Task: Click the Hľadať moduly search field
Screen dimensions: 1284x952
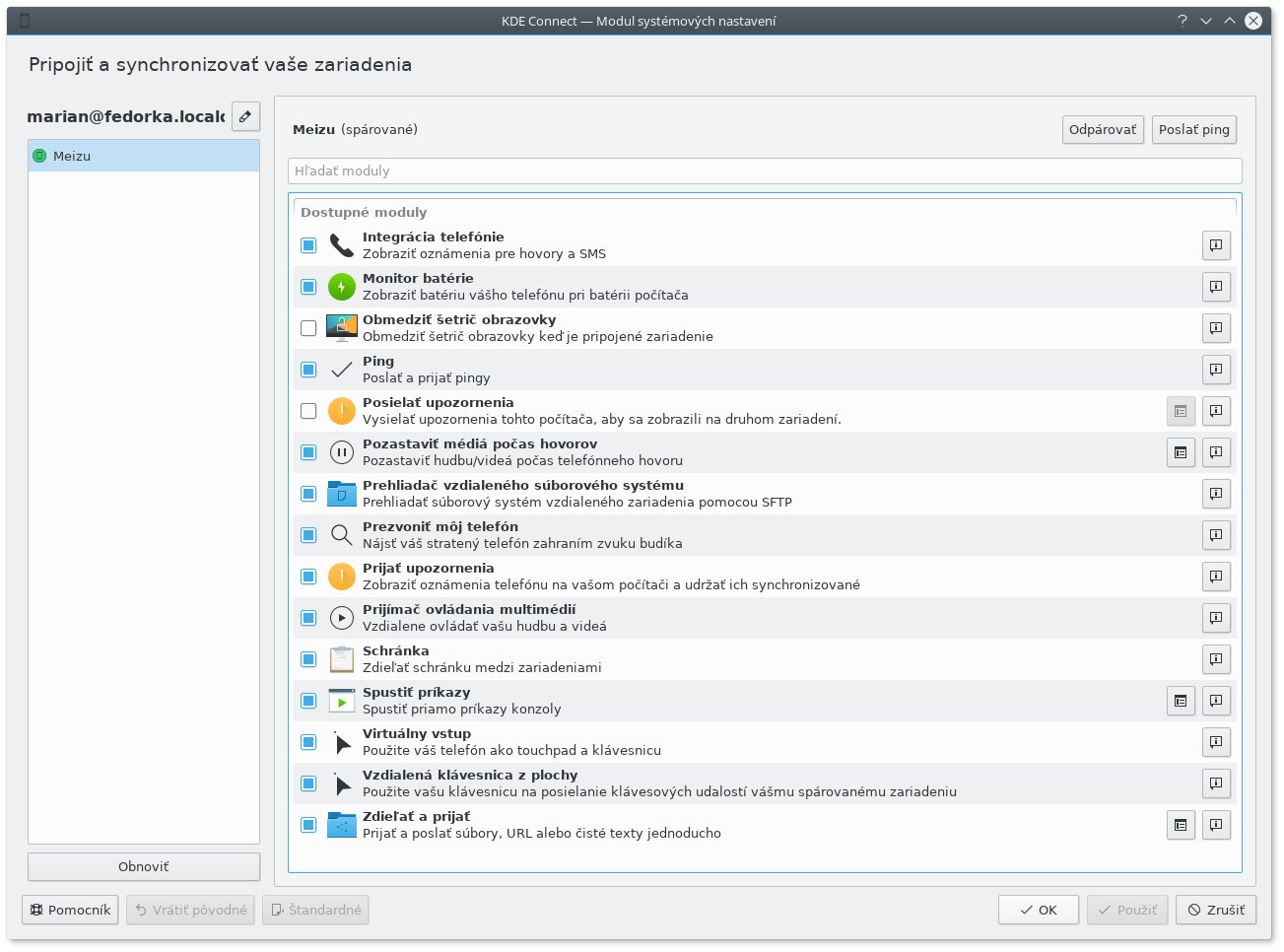Action: [765, 170]
